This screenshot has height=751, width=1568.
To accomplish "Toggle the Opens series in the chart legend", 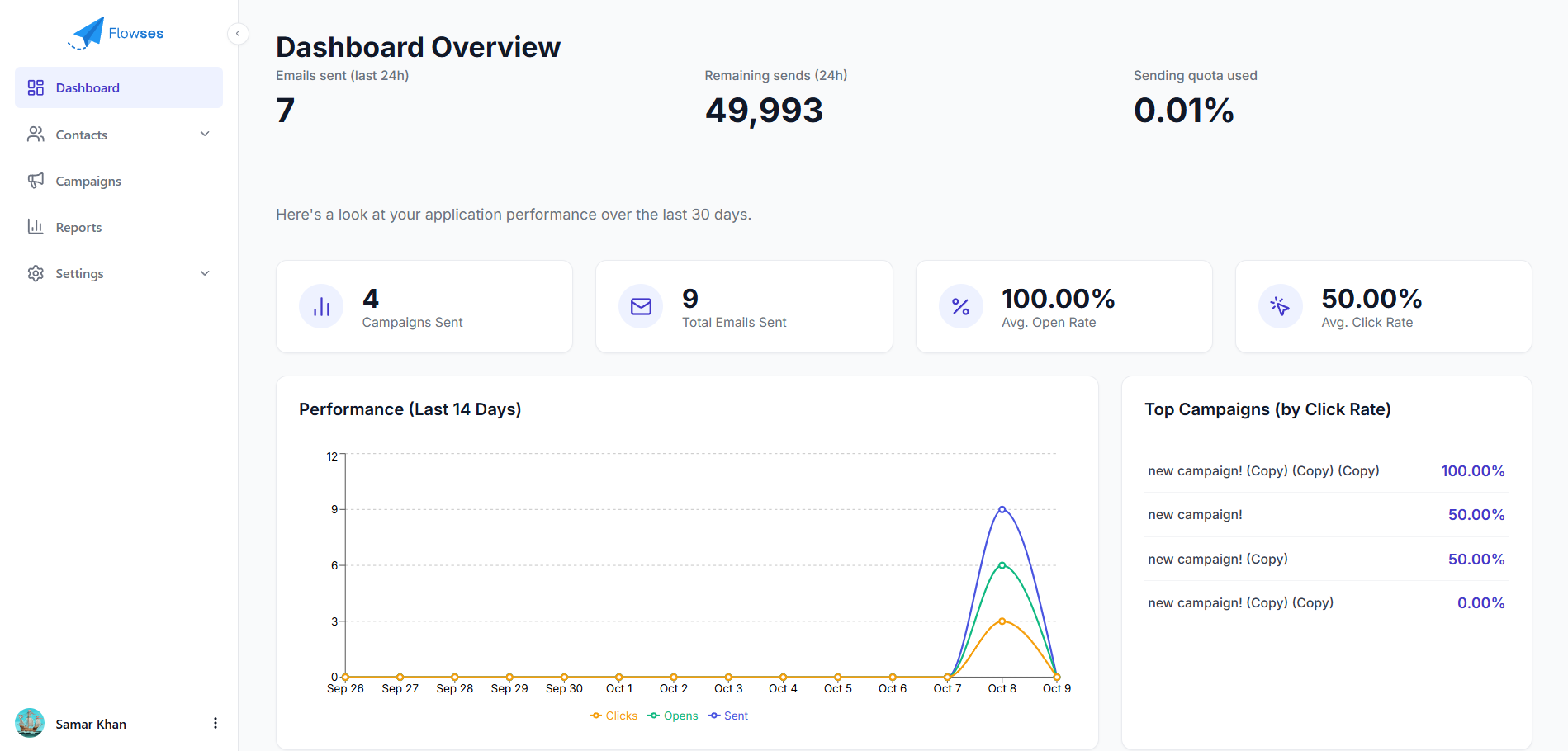I will click(672, 715).
